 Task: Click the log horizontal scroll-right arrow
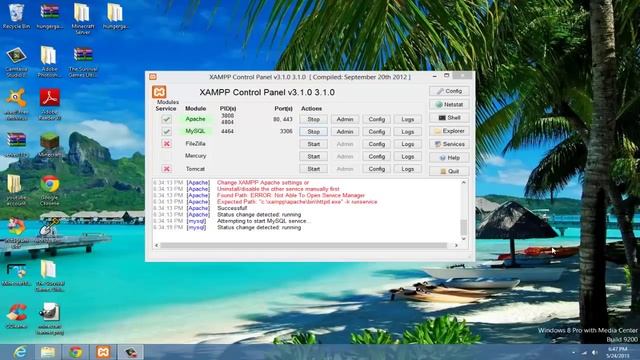pos(456,245)
